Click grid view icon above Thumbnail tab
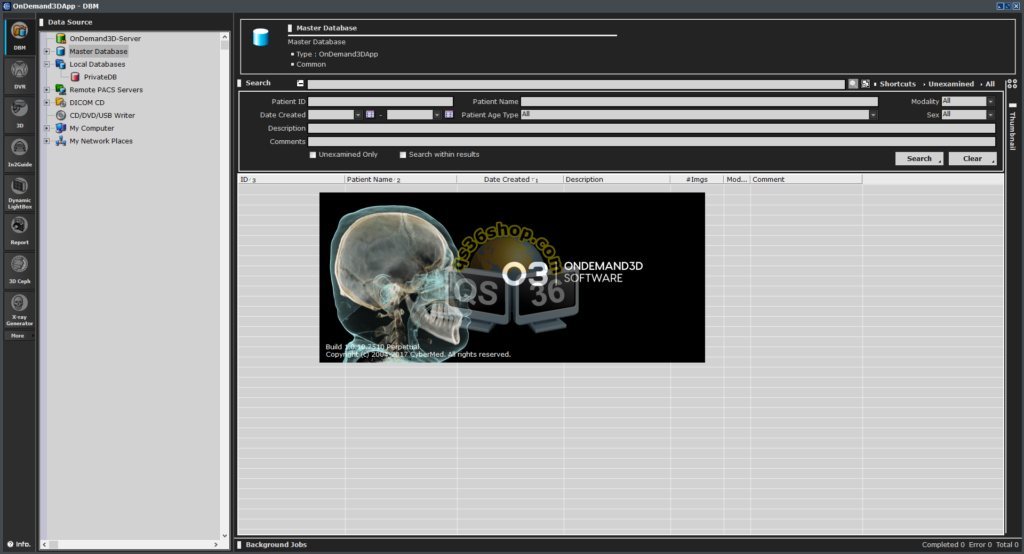This screenshot has width=1024, height=554. 1012,84
